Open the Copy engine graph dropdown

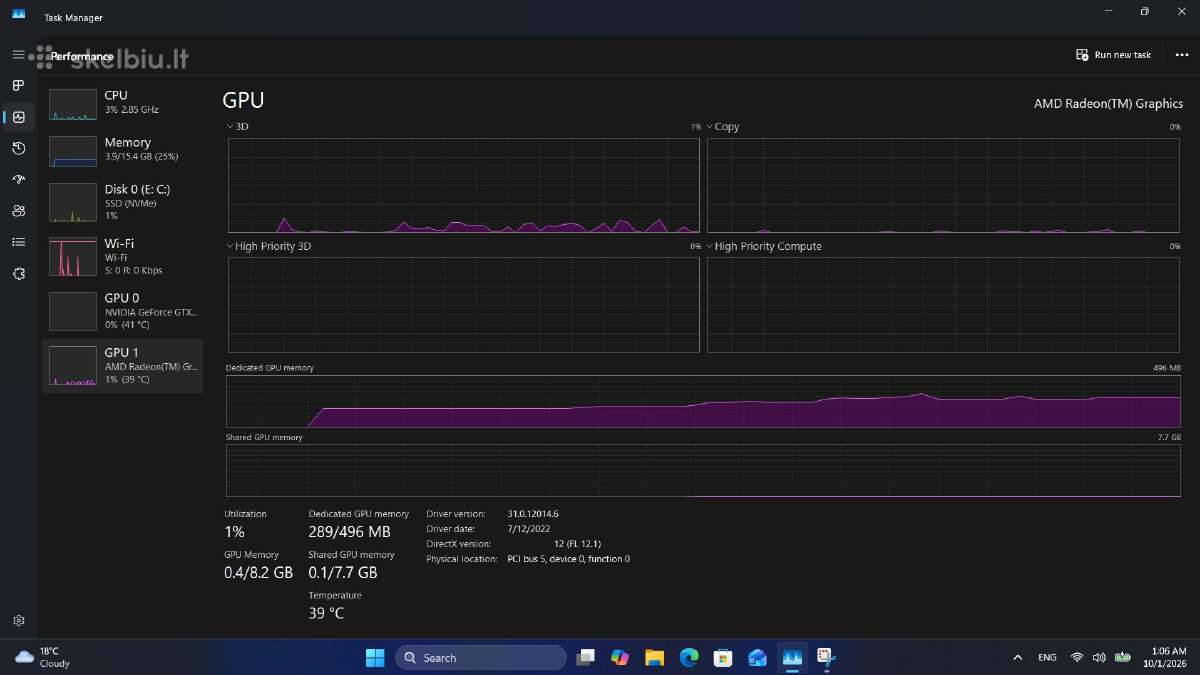coord(722,127)
